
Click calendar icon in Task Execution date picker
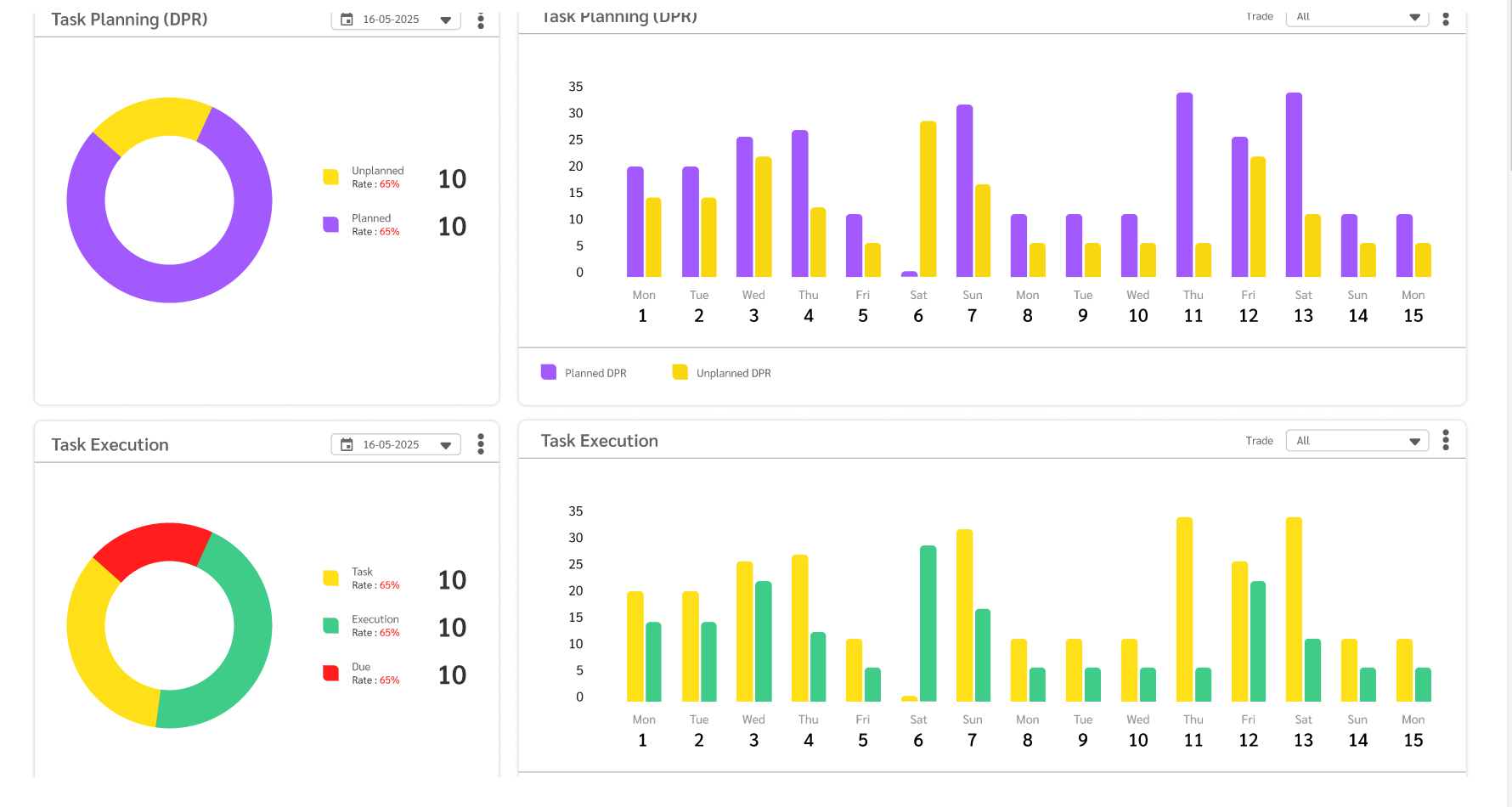click(347, 444)
